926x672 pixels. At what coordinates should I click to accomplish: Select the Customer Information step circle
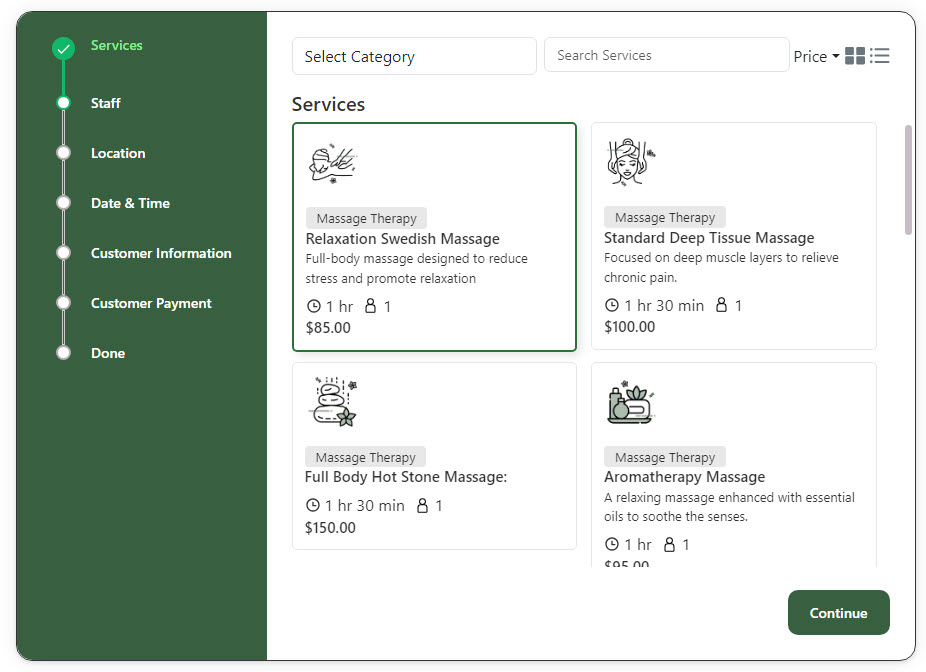pyautogui.click(x=64, y=253)
